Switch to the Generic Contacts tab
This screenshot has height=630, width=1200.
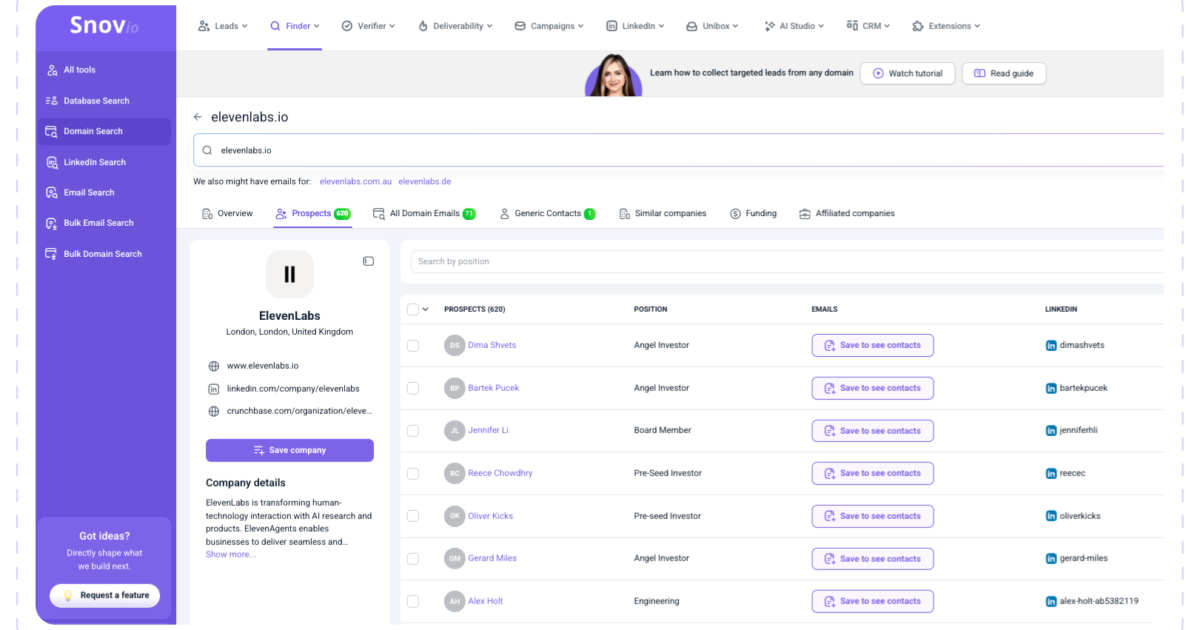[x=547, y=213]
